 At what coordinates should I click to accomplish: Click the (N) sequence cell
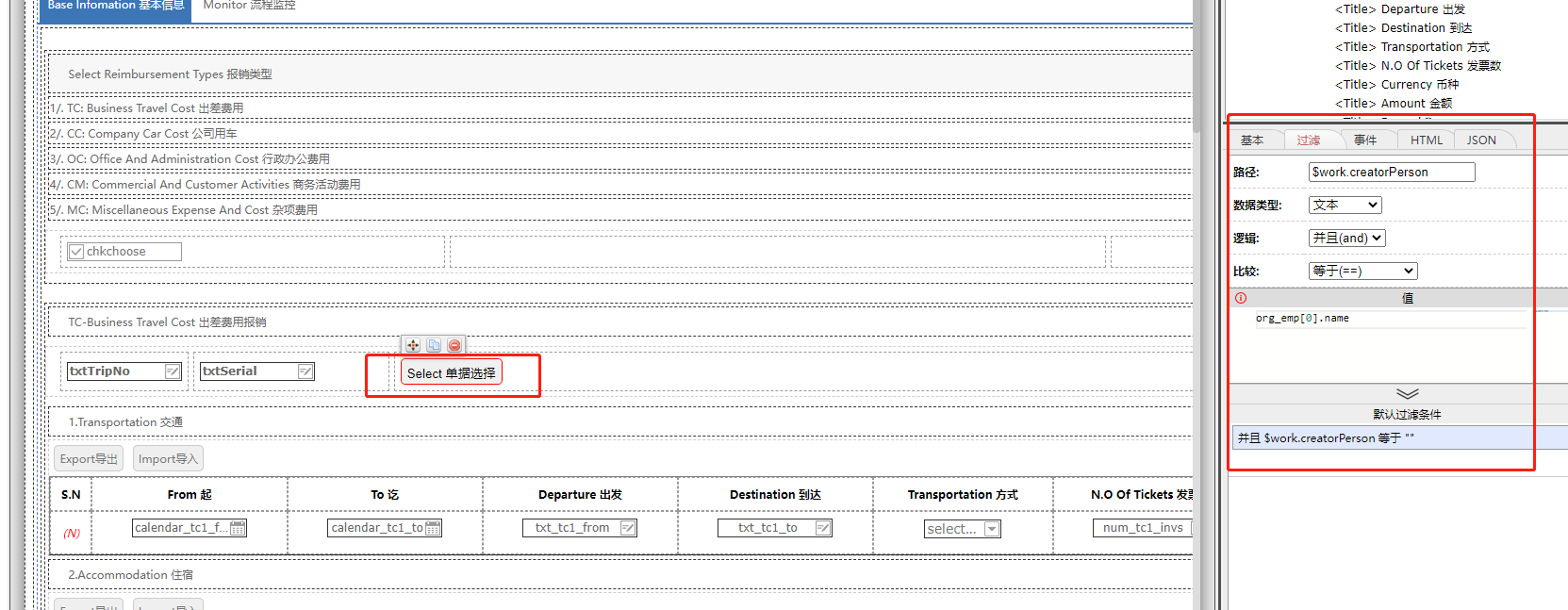pyautogui.click(x=72, y=534)
